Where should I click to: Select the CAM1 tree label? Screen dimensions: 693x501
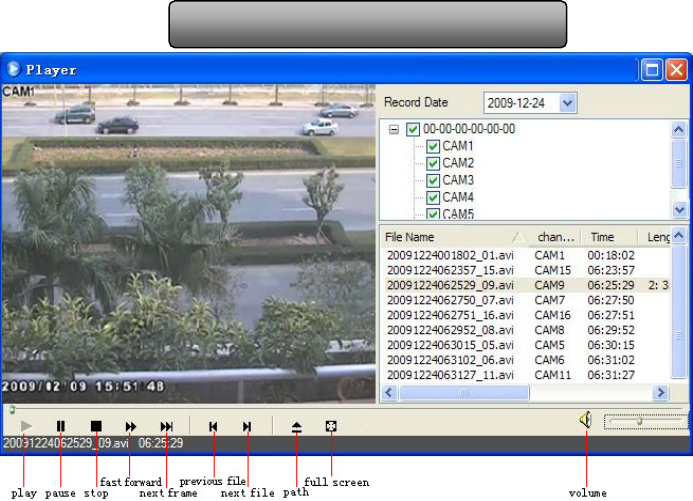458,146
